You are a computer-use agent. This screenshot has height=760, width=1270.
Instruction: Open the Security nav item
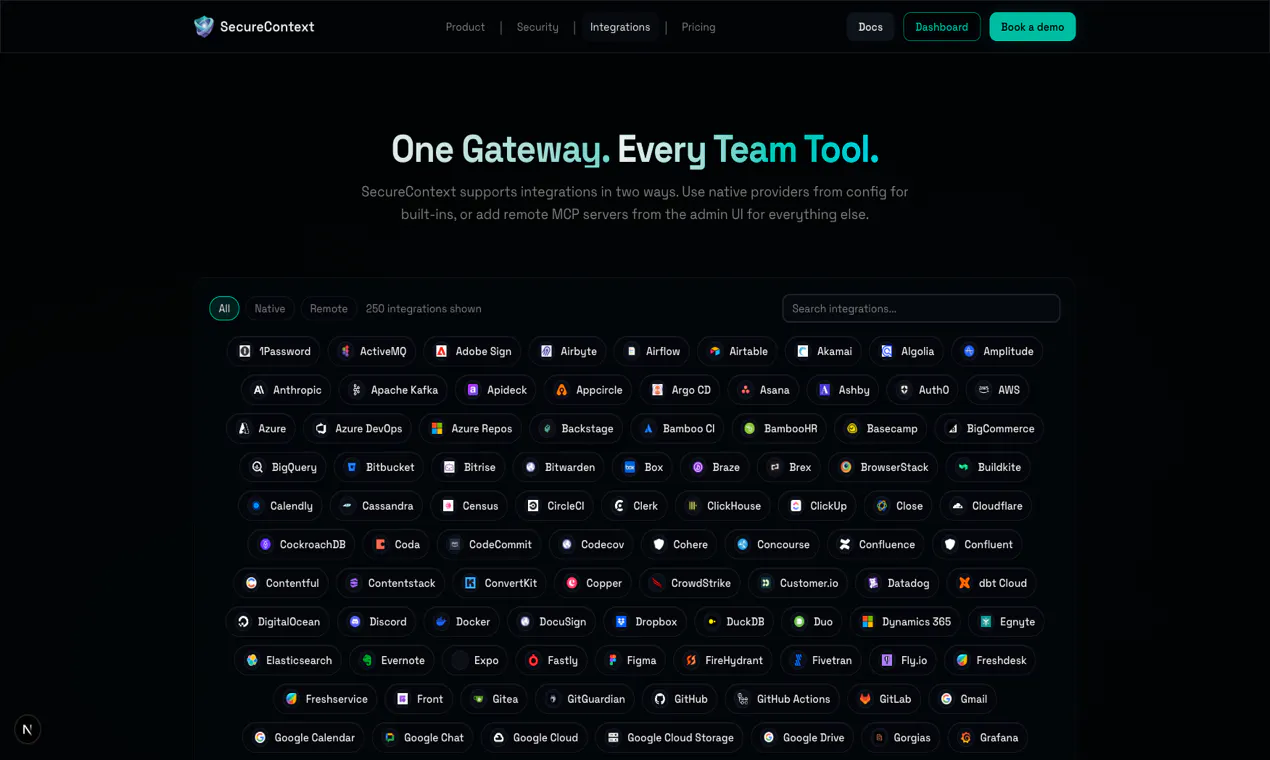537,27
